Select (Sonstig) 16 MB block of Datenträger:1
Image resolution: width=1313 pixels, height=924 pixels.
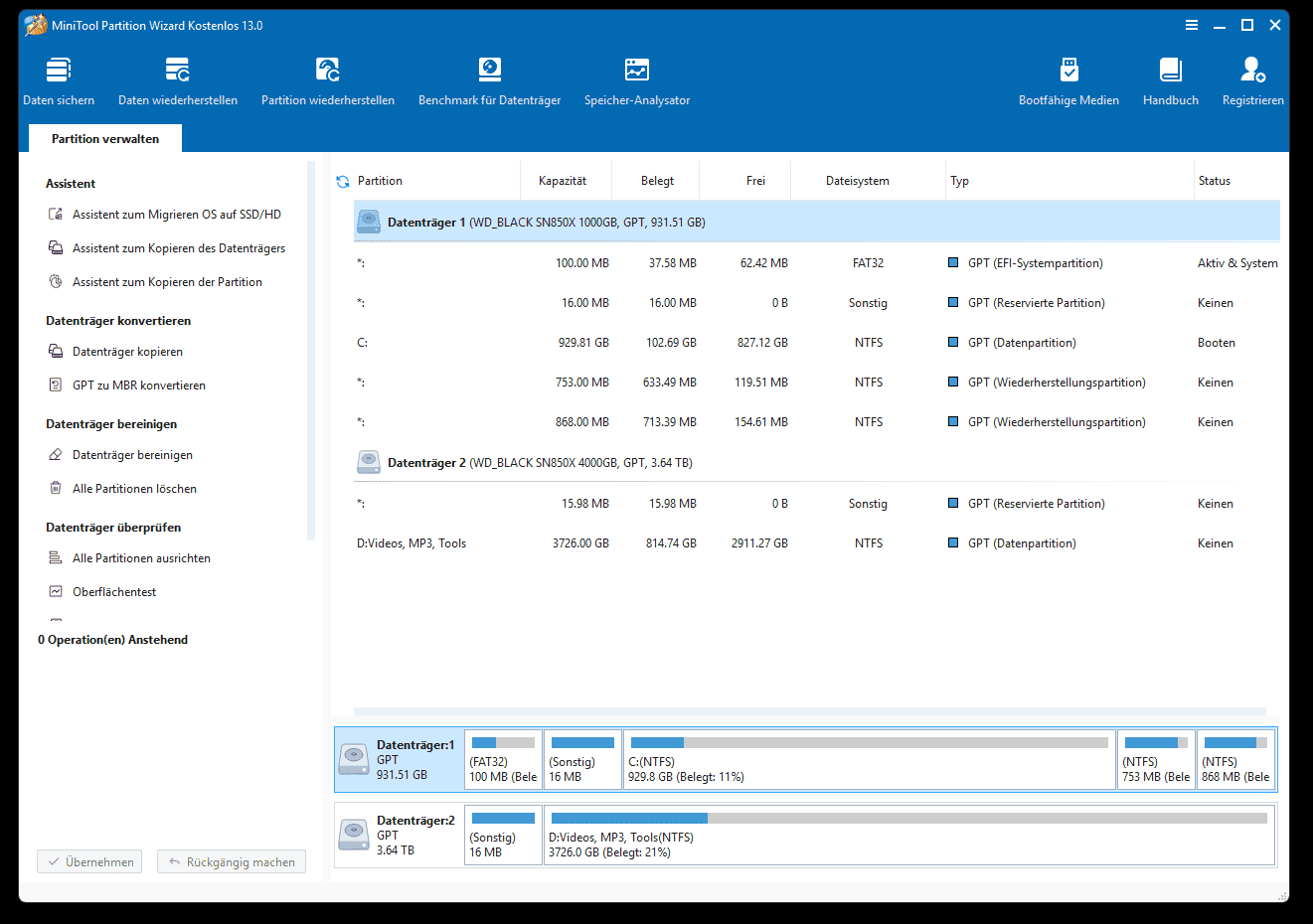pos(582,760)
